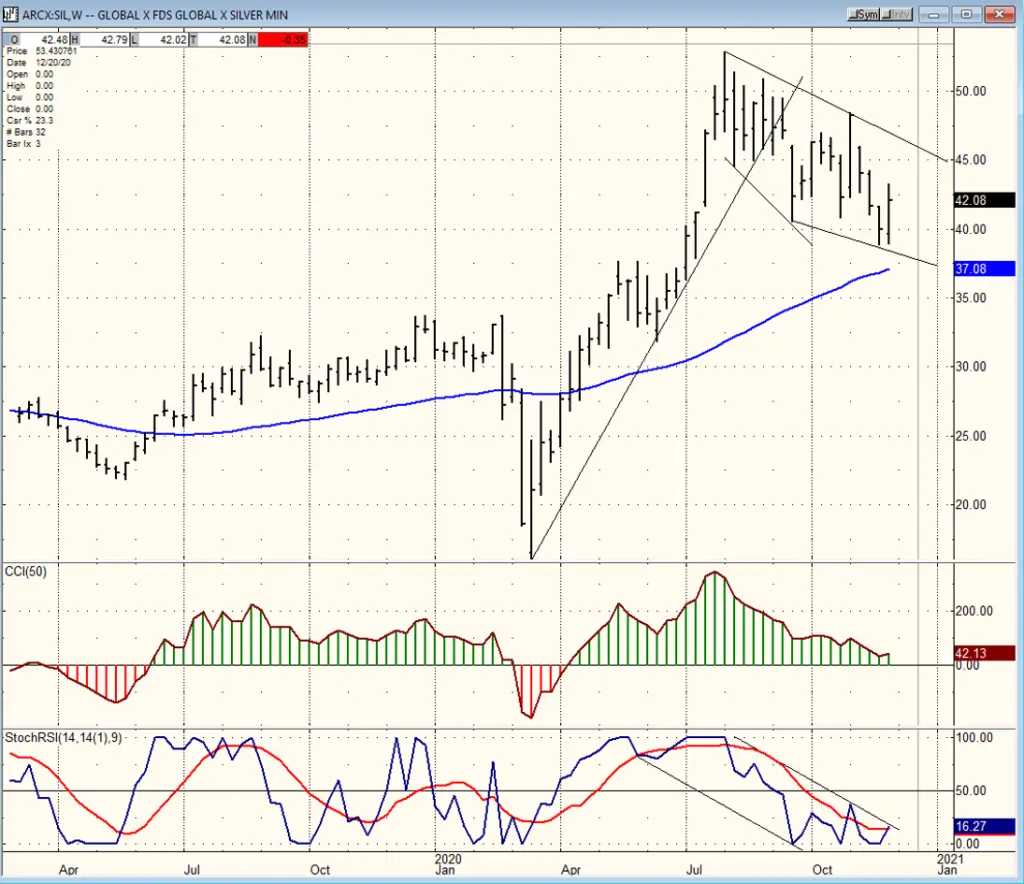Image resolution: width=1024 pixels, height=884 pixels.
Task: Click the 2020 Jan time axis label
Action: pos(445,864)
